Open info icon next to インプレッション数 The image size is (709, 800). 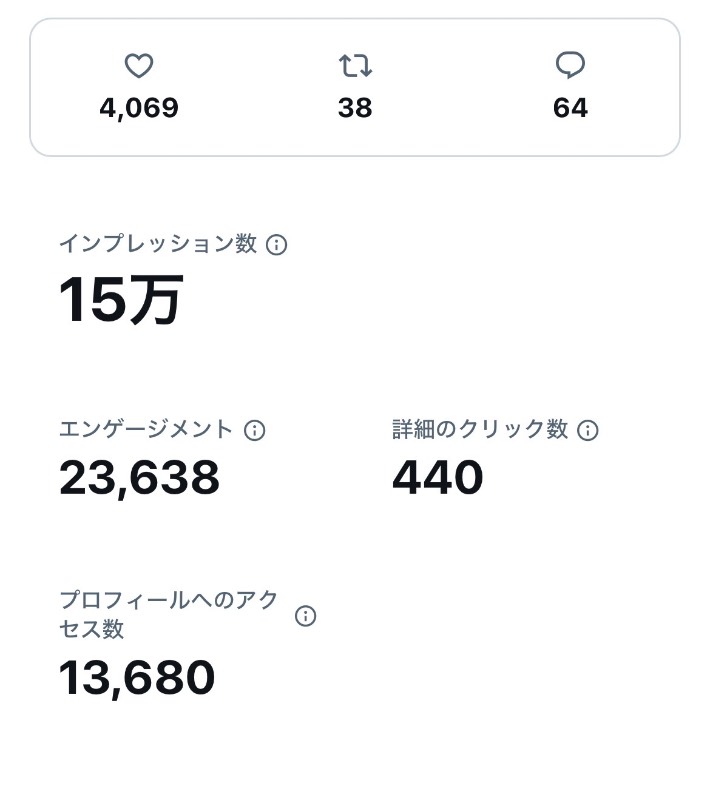[276, 244]
